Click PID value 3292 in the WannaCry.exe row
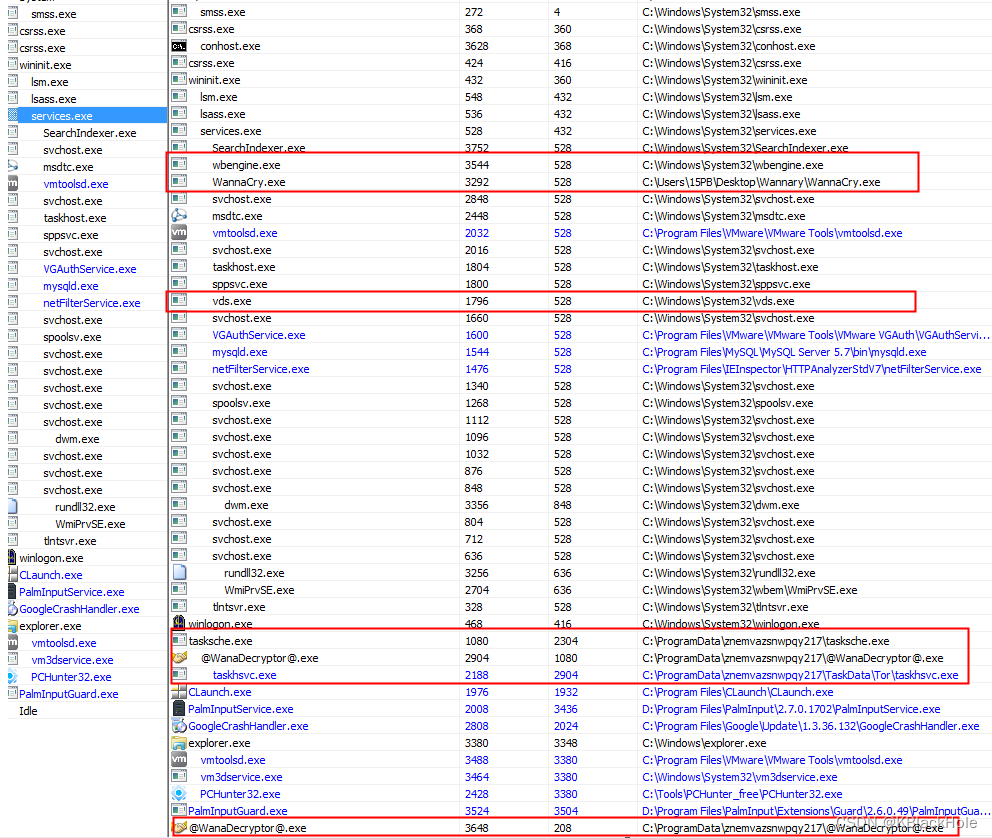 (x=476, y=182)
